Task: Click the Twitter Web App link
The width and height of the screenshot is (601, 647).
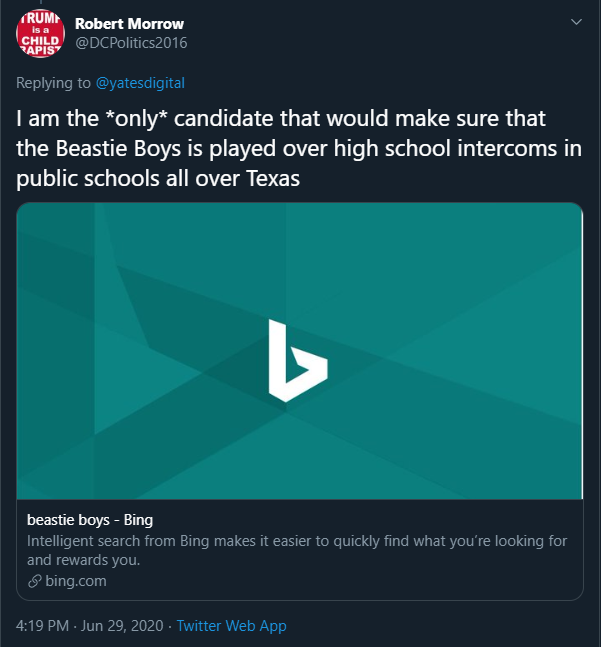Action: tap(231, 626)
